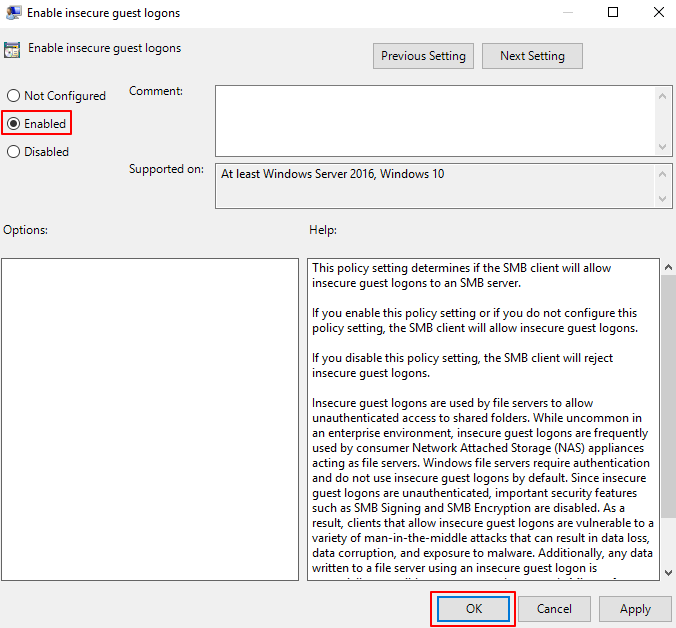This screenshot has height=628, width=676.
Task: Click Supported on box scroll up arrow
Action: coord(663,174)
